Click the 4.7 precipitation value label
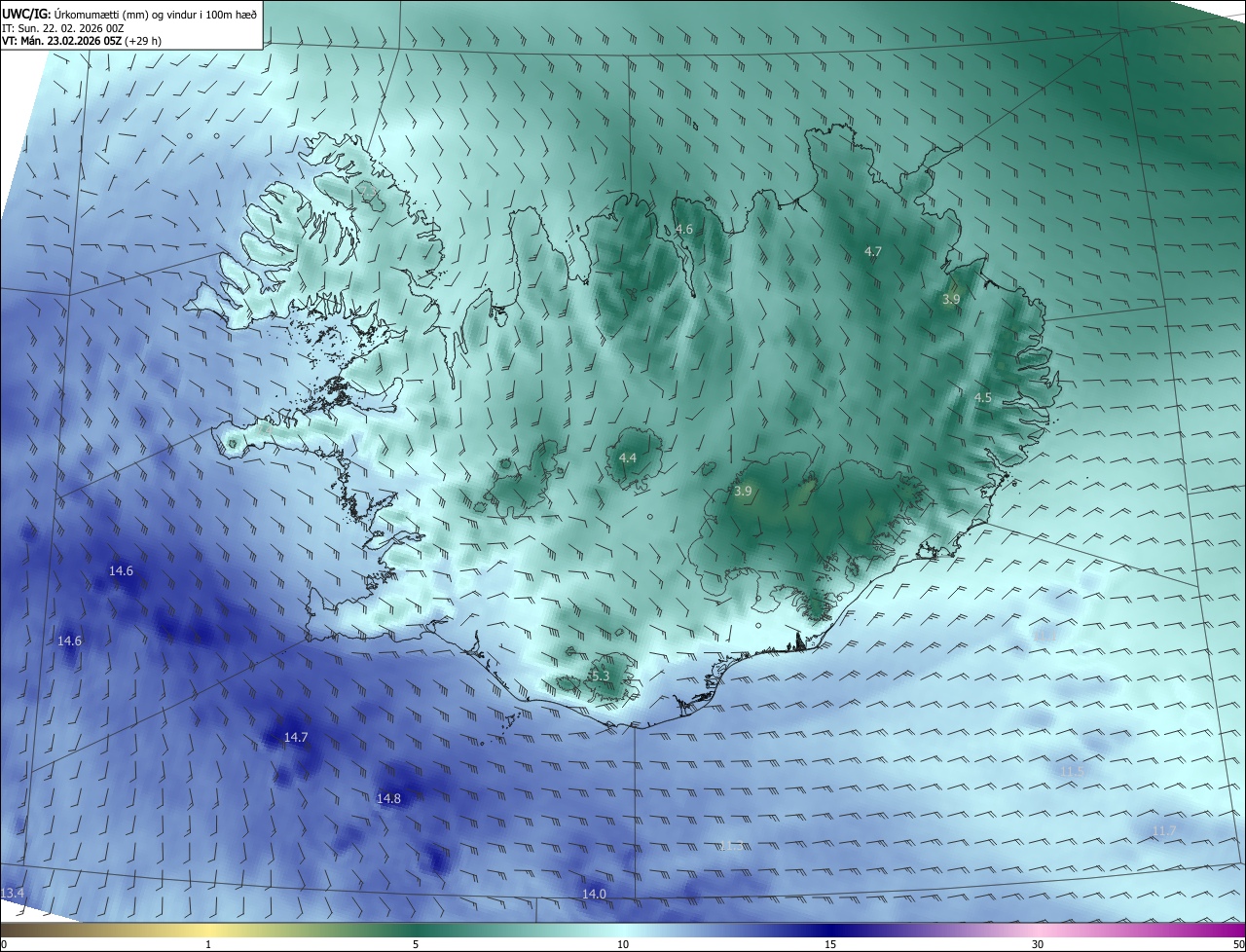Viewport: 1246px width, 952px height. click(873, 252)
